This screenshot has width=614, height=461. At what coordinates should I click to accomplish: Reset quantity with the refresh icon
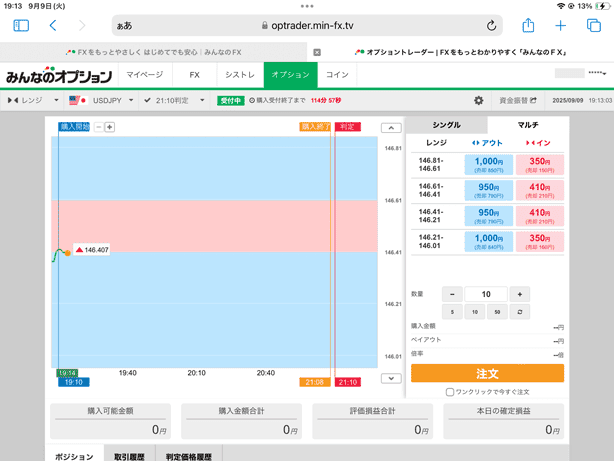pyautogui.click(x=519, y=312)
